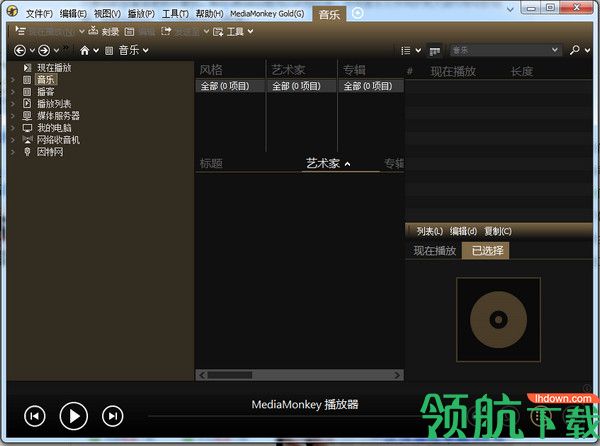Select 全部 (0 项目) under 专辑 column

click(371, 86)
